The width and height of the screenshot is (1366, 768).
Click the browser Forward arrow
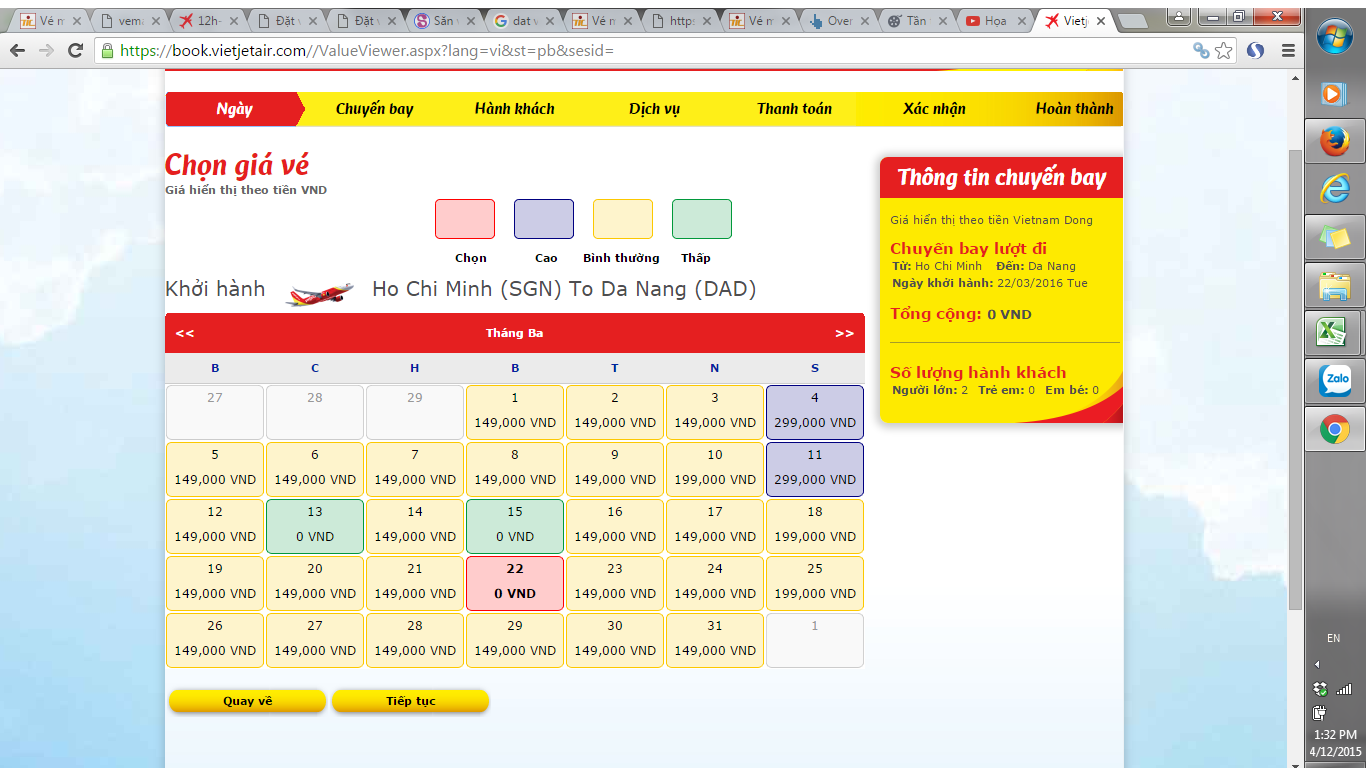pyautogui.click(x=46, y=50)
